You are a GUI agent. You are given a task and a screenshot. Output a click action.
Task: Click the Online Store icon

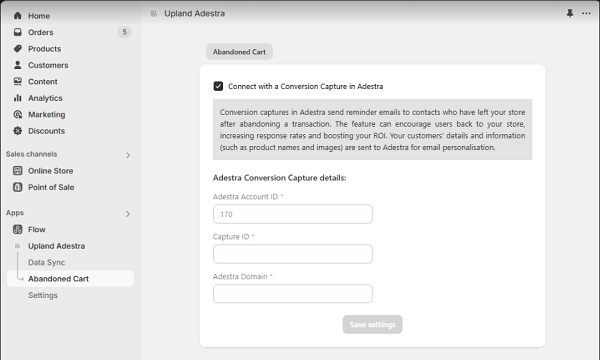tap(18, 171)
